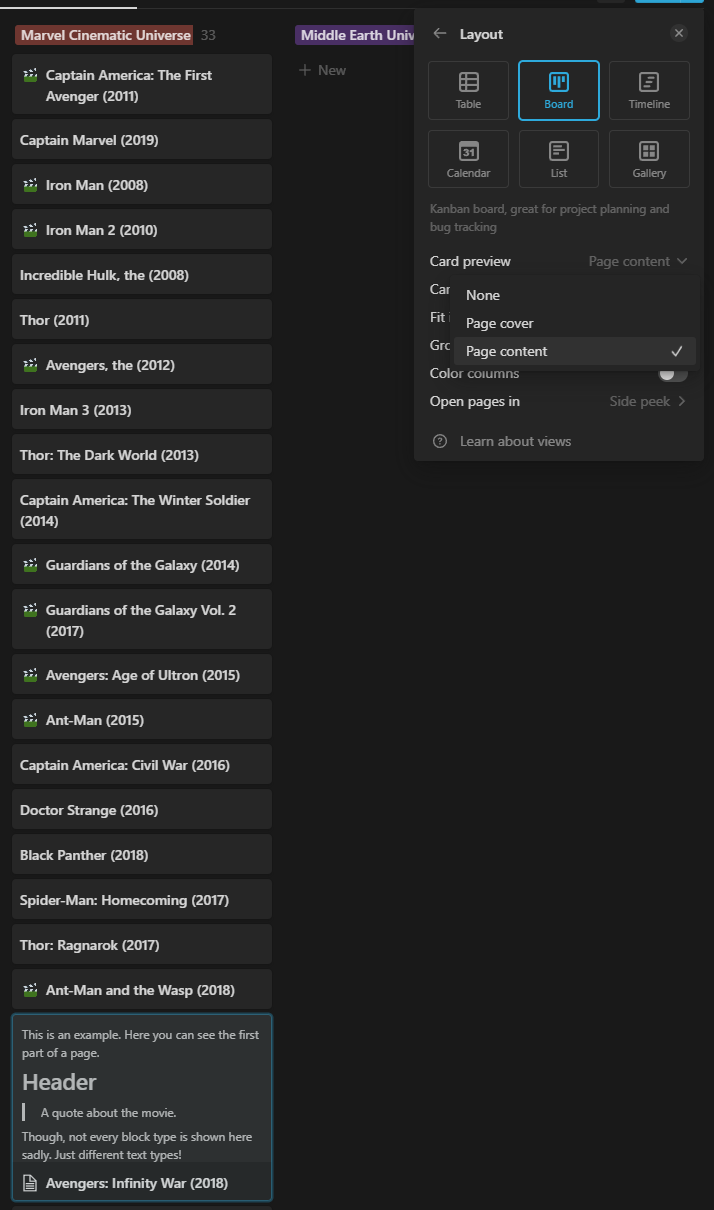Viewport: 714px width, 1210px height.
Task: Switch to the List layout icon
Action: coord(559,151)
